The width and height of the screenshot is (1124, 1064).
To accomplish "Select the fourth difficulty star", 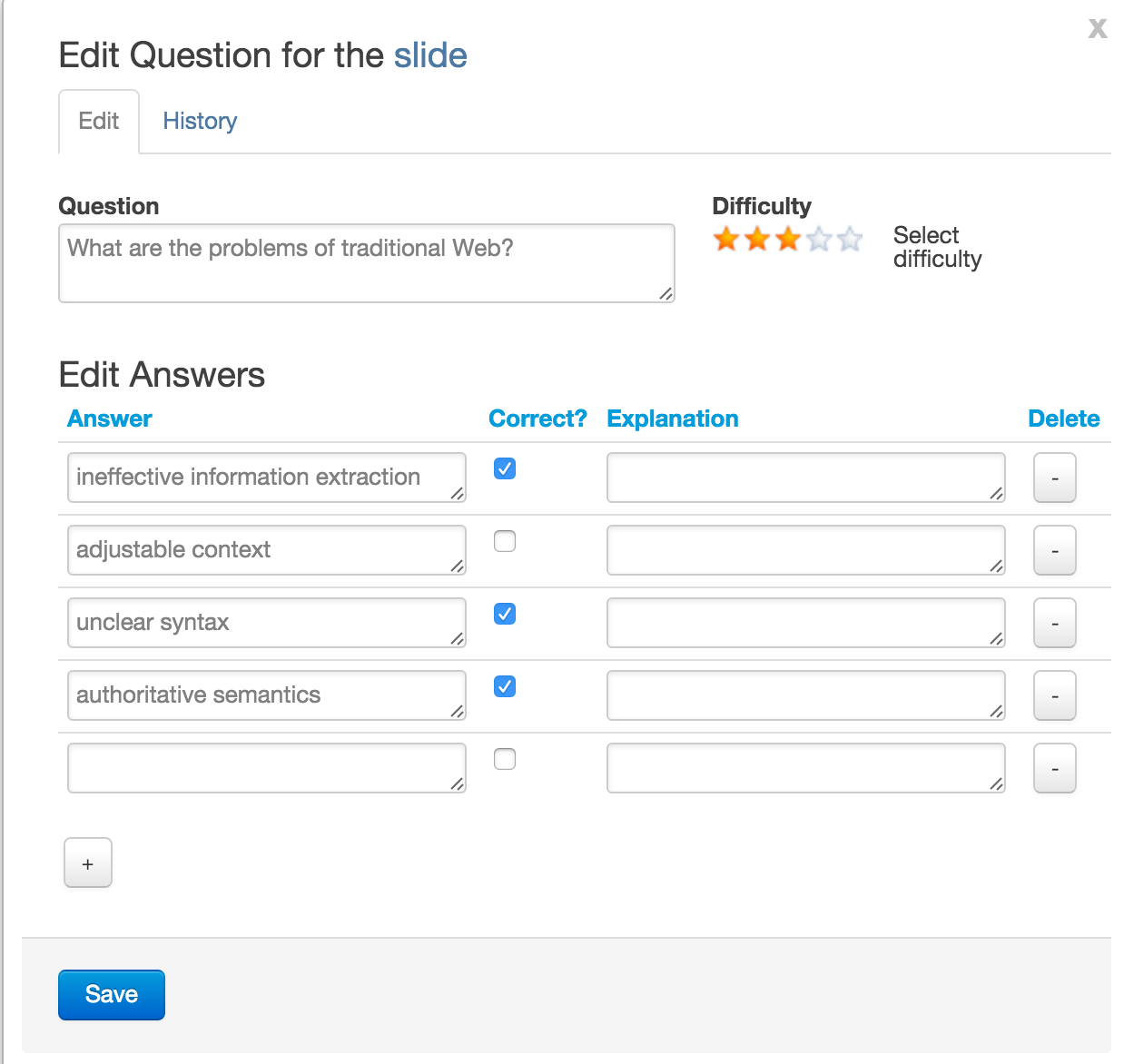I will click(819, 239).
